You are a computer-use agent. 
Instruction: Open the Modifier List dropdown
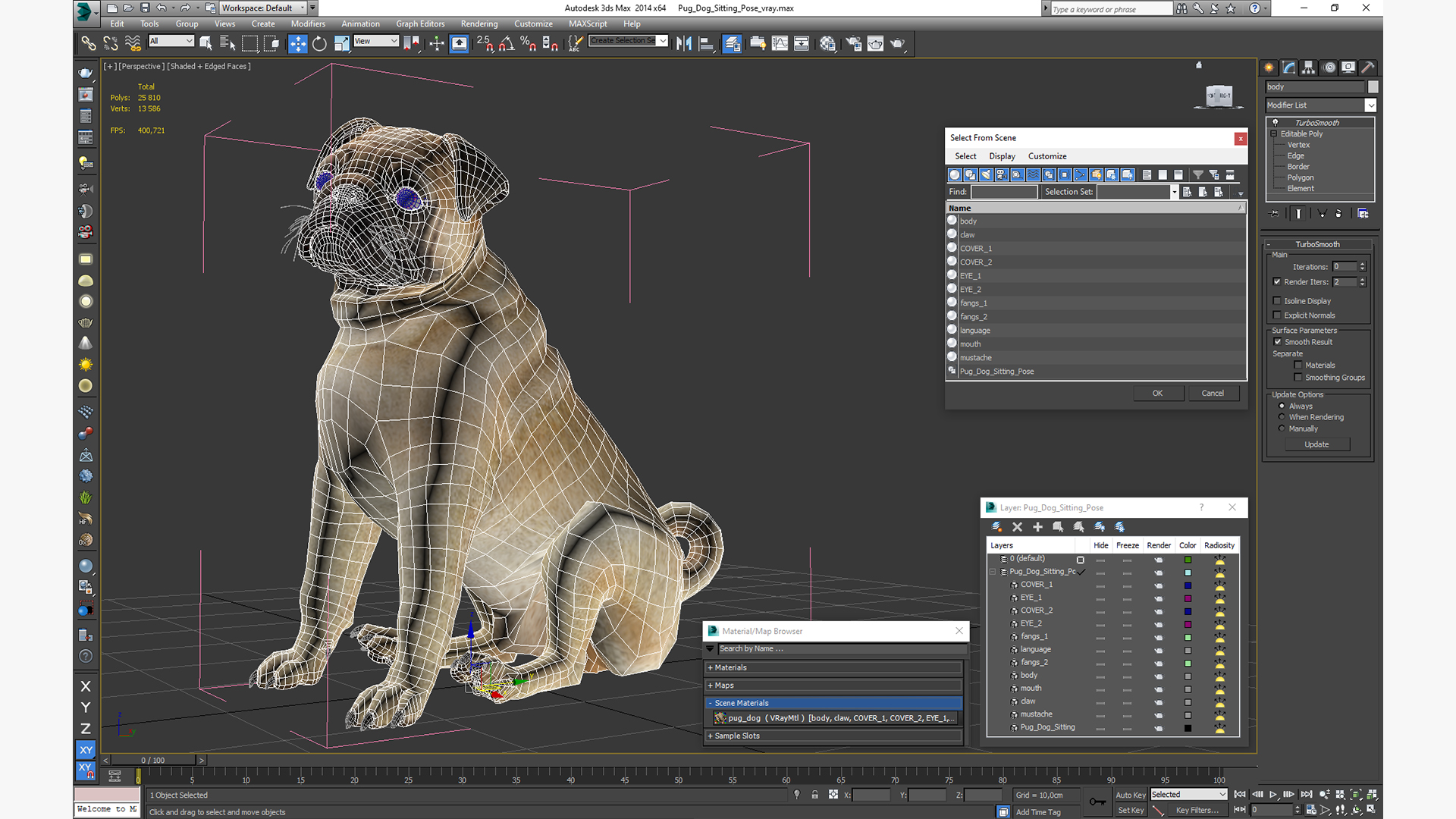pos(1320,105)
